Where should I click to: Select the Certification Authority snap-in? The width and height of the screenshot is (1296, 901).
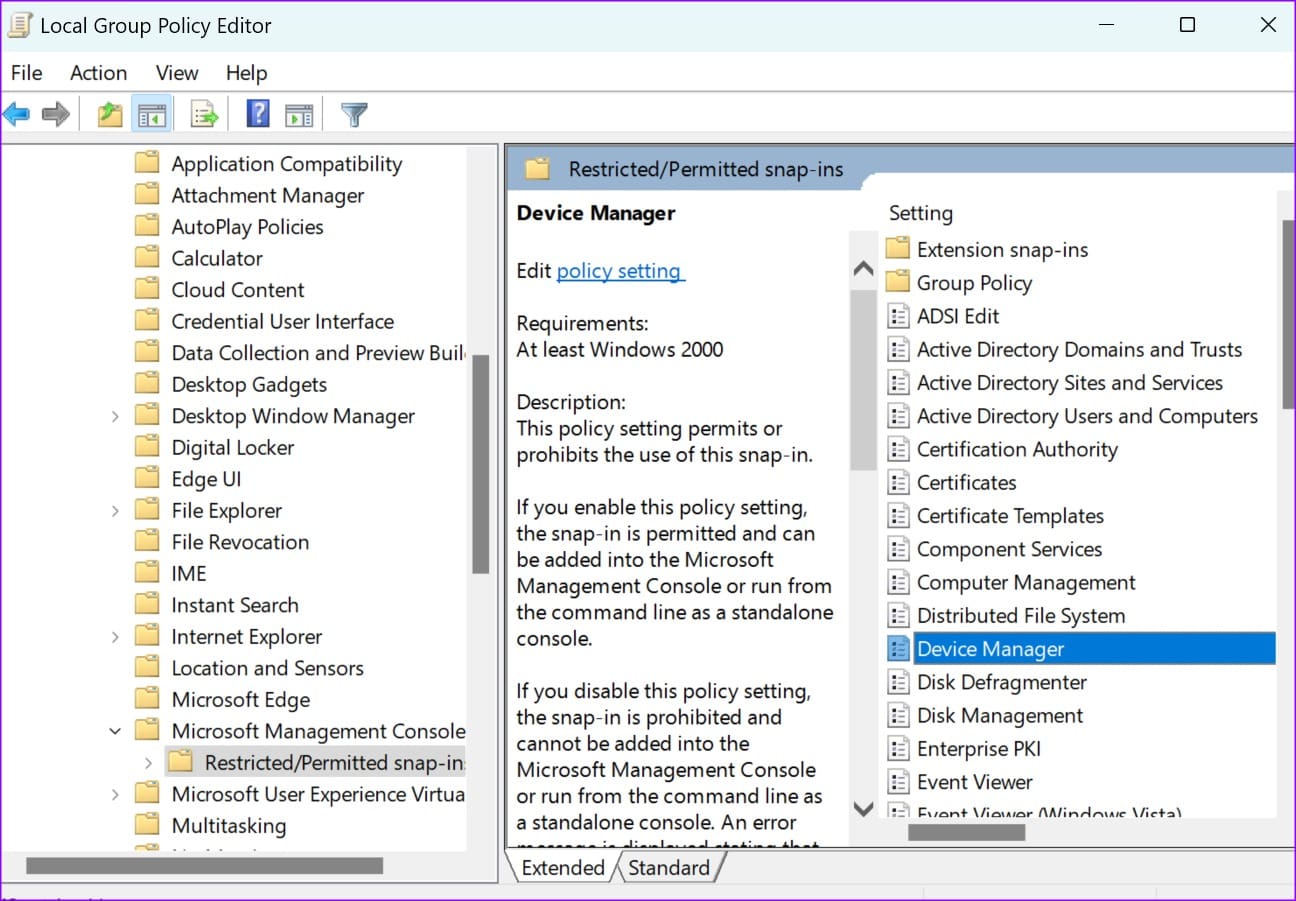click(1017, 449)
